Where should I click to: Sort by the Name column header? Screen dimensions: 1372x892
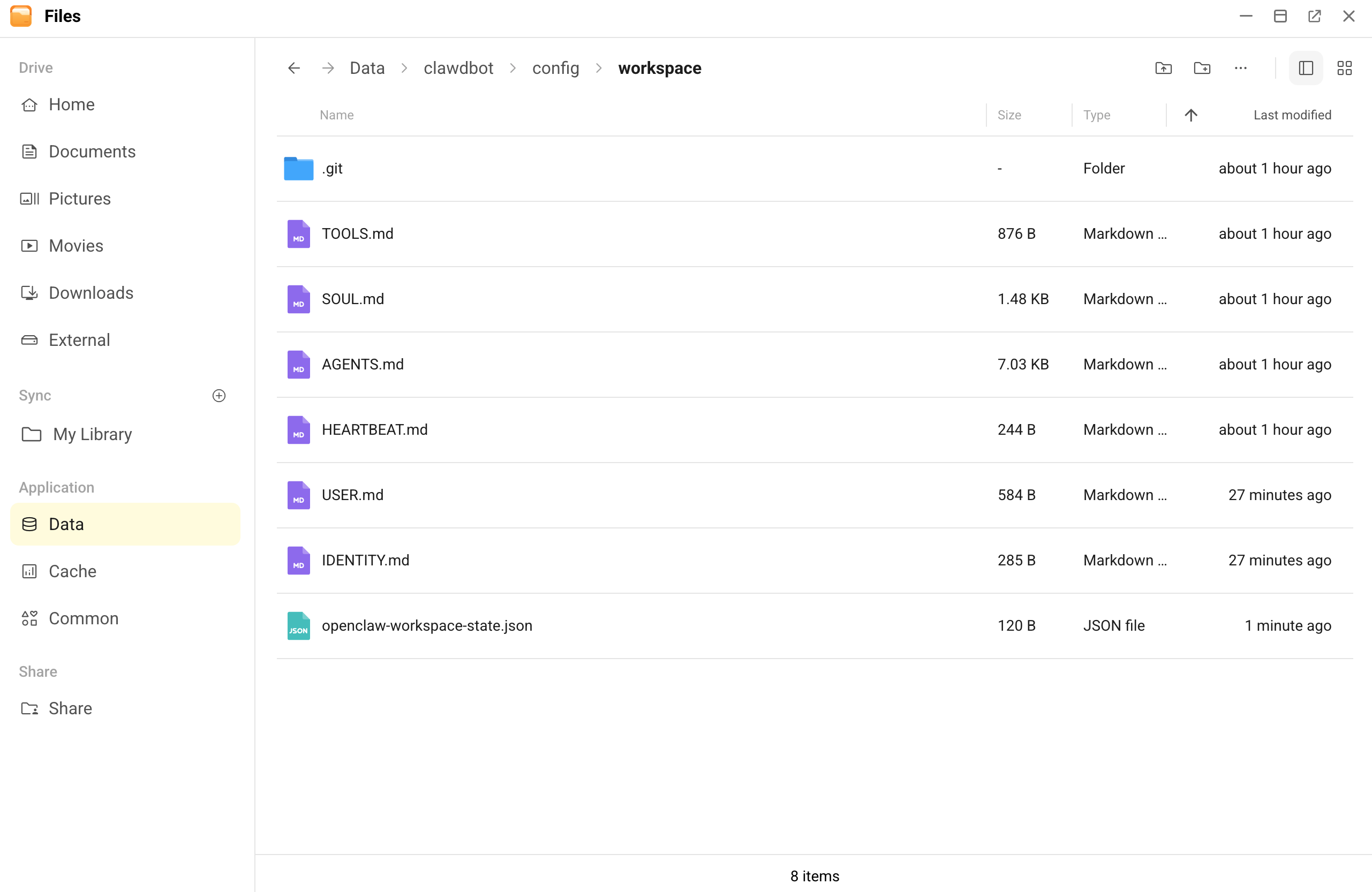tap(337, 115)
